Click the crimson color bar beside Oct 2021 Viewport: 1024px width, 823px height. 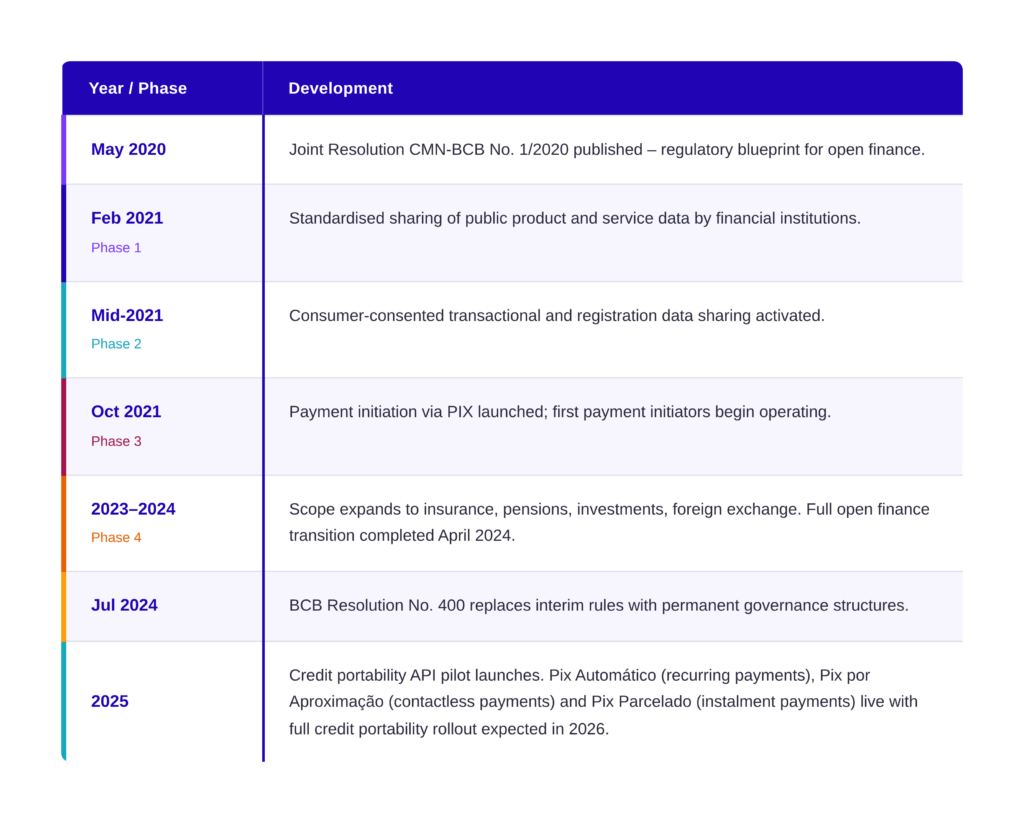[x=64, y=426]
